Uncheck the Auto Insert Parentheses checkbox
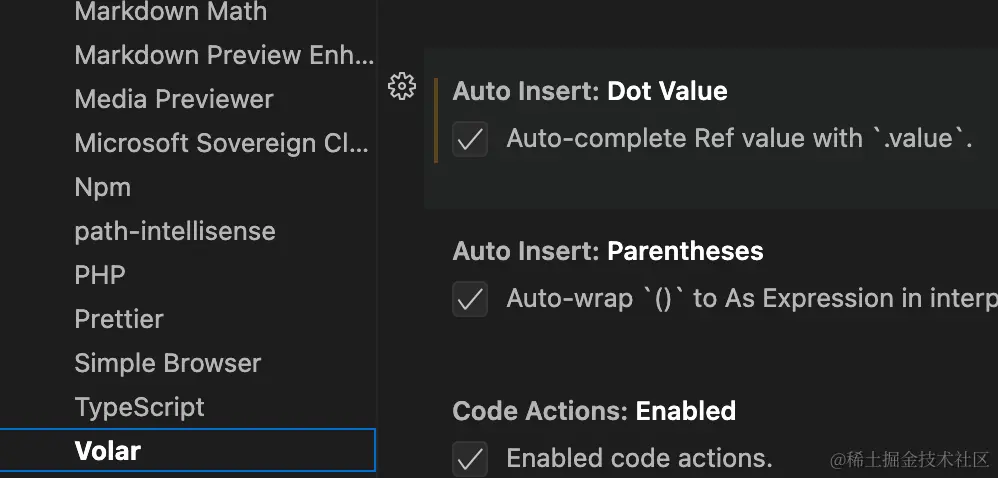998x478 pixels. point(470,299)
